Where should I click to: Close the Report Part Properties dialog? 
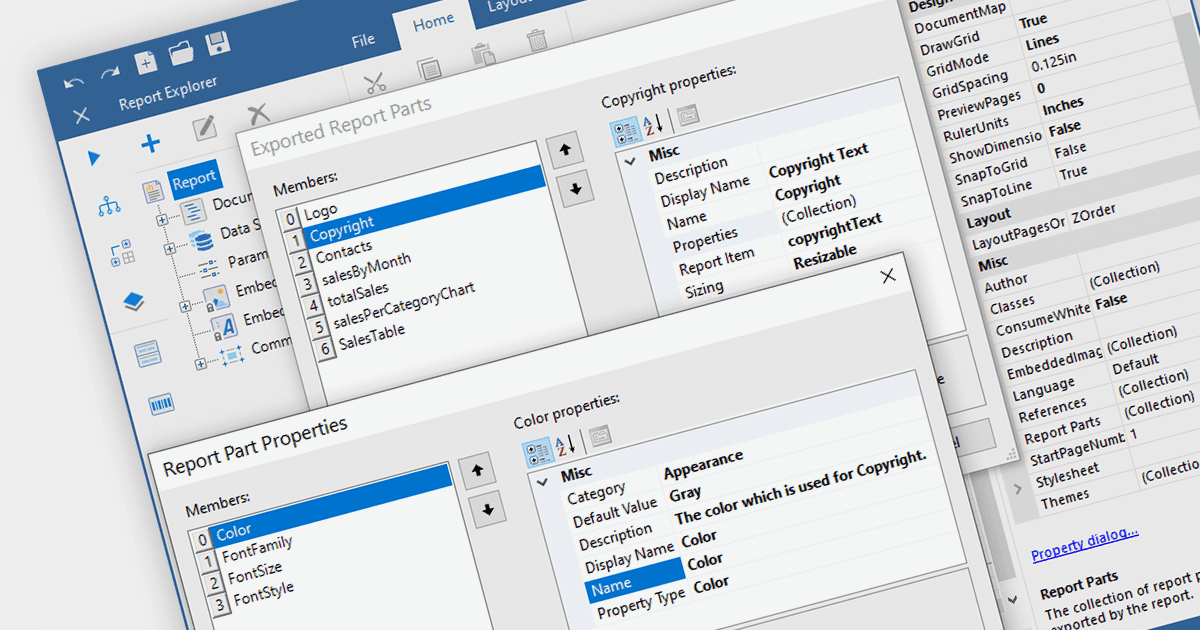click(x=887, y=276)
